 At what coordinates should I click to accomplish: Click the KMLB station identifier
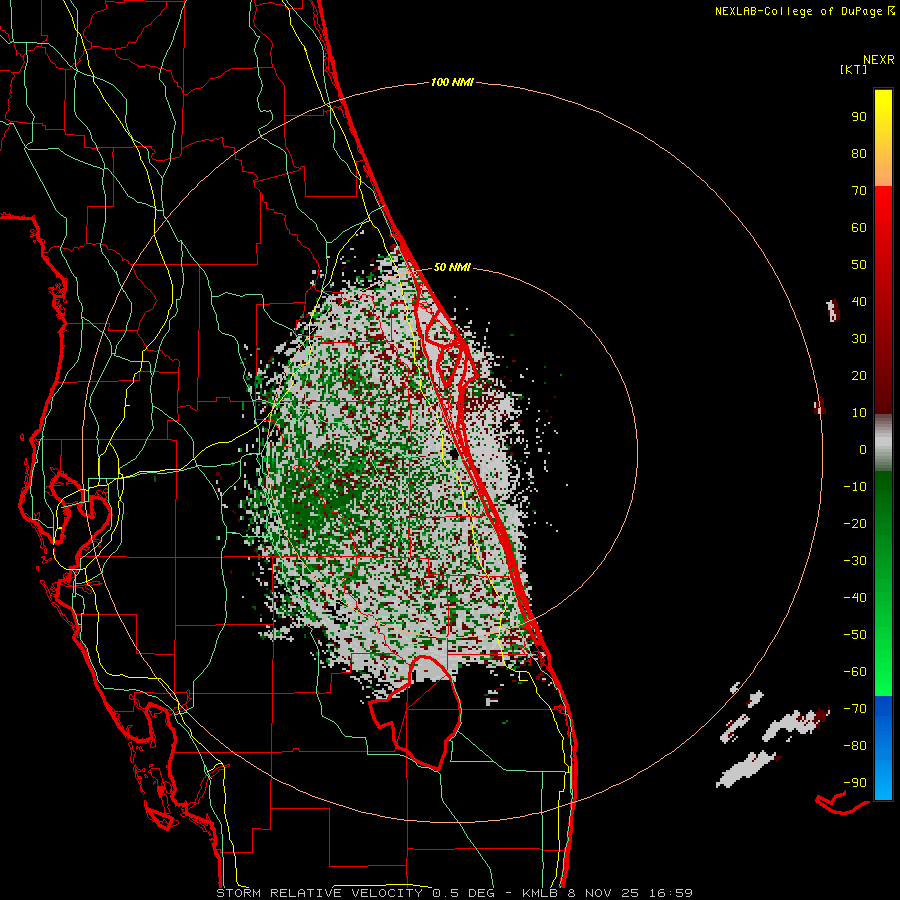[x=540, y=893]
